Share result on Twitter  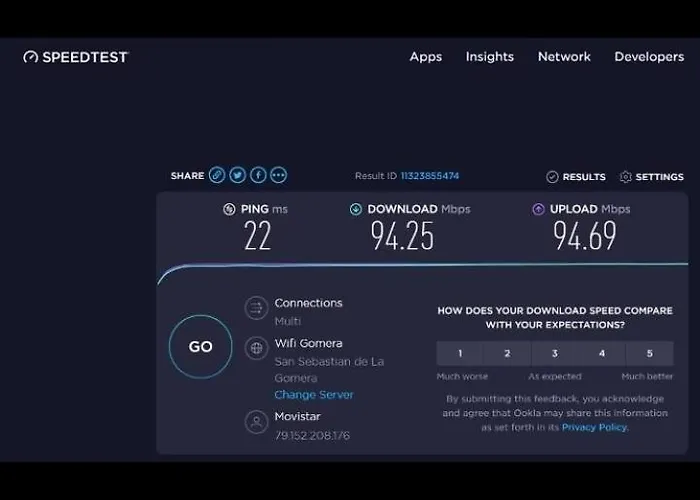pos(237,175)
